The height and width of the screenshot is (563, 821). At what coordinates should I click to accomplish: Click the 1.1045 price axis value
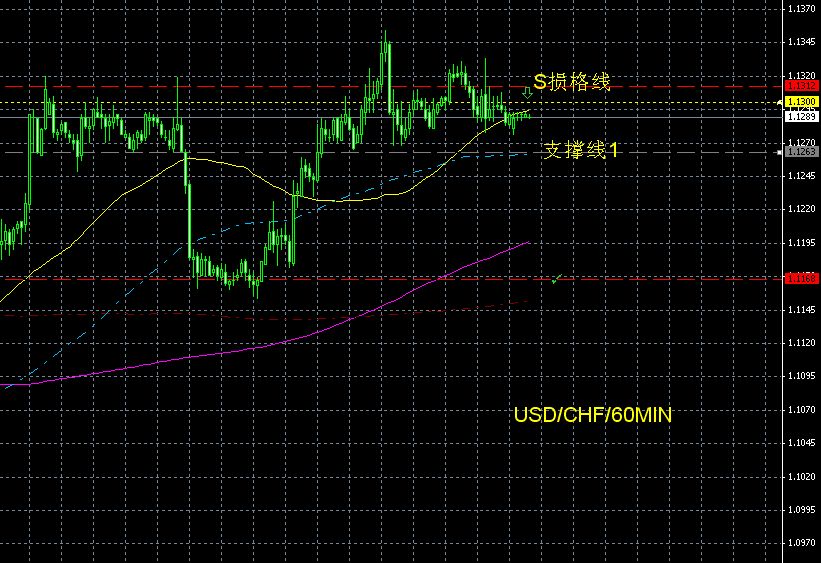coord(802,443)
